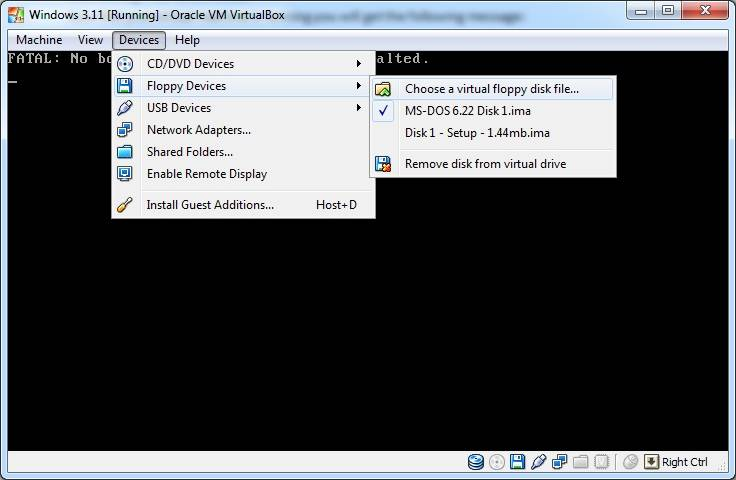The image size is (736, 480).
Task: Open the View menu
Action: click(x=90, y=40)
